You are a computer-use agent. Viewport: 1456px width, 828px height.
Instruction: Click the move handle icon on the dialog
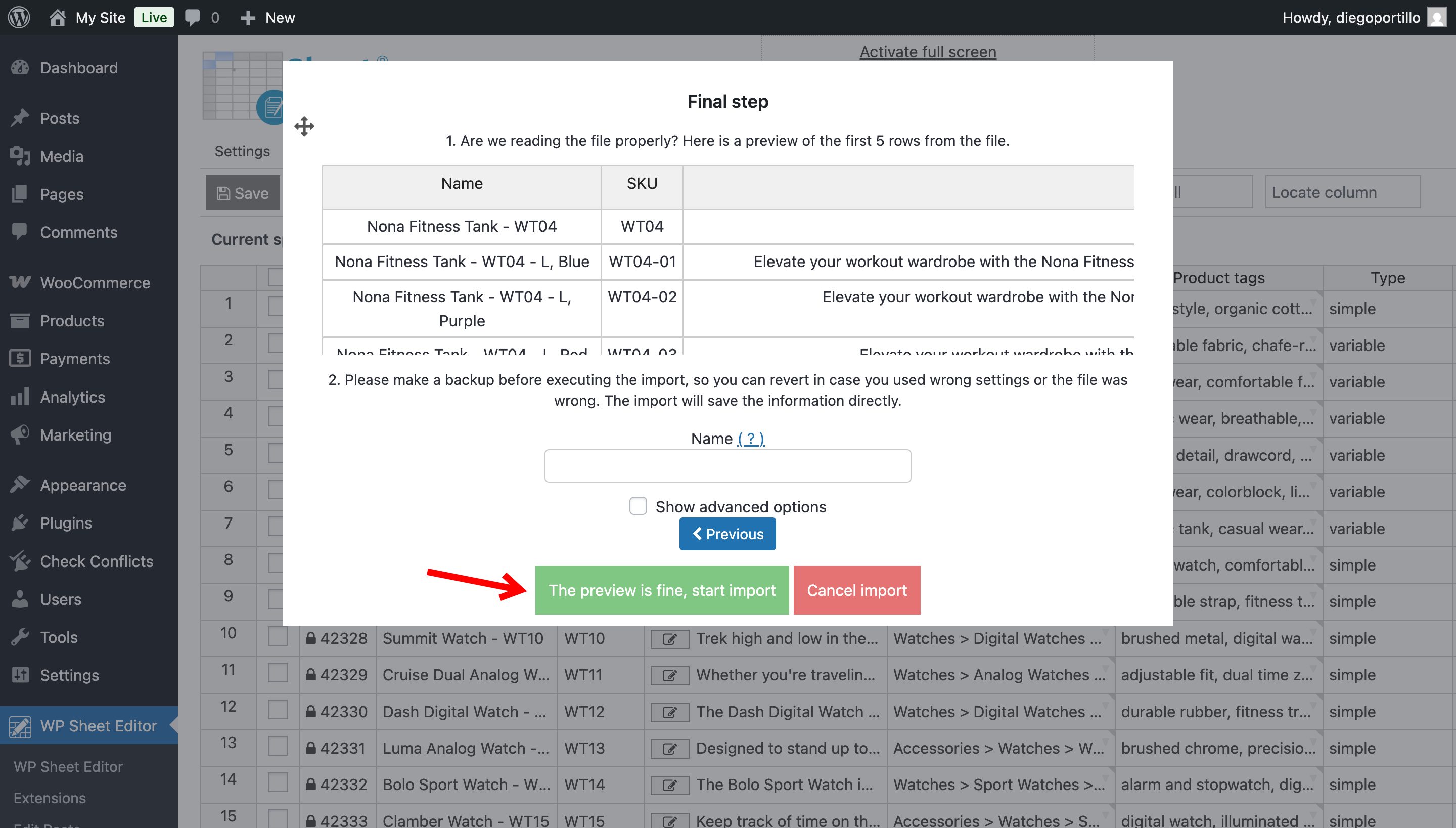[304, 126]
